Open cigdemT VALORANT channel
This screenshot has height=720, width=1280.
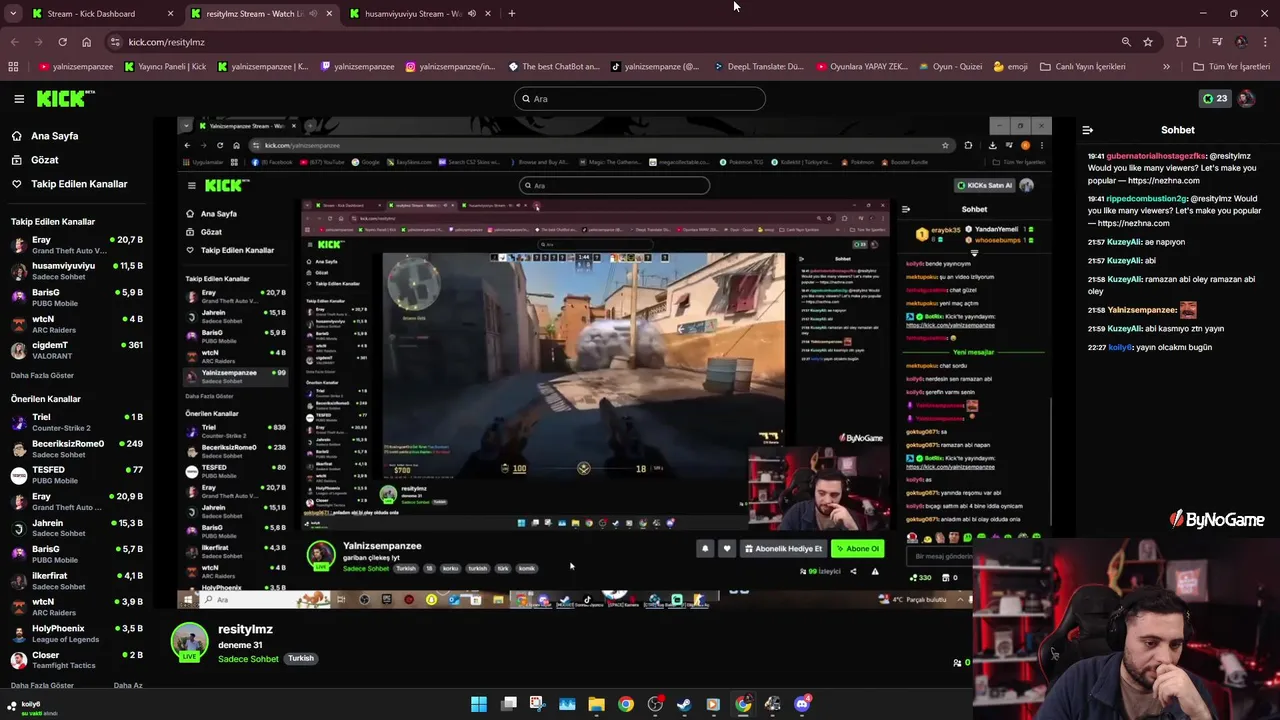click(x=77, y=350)
